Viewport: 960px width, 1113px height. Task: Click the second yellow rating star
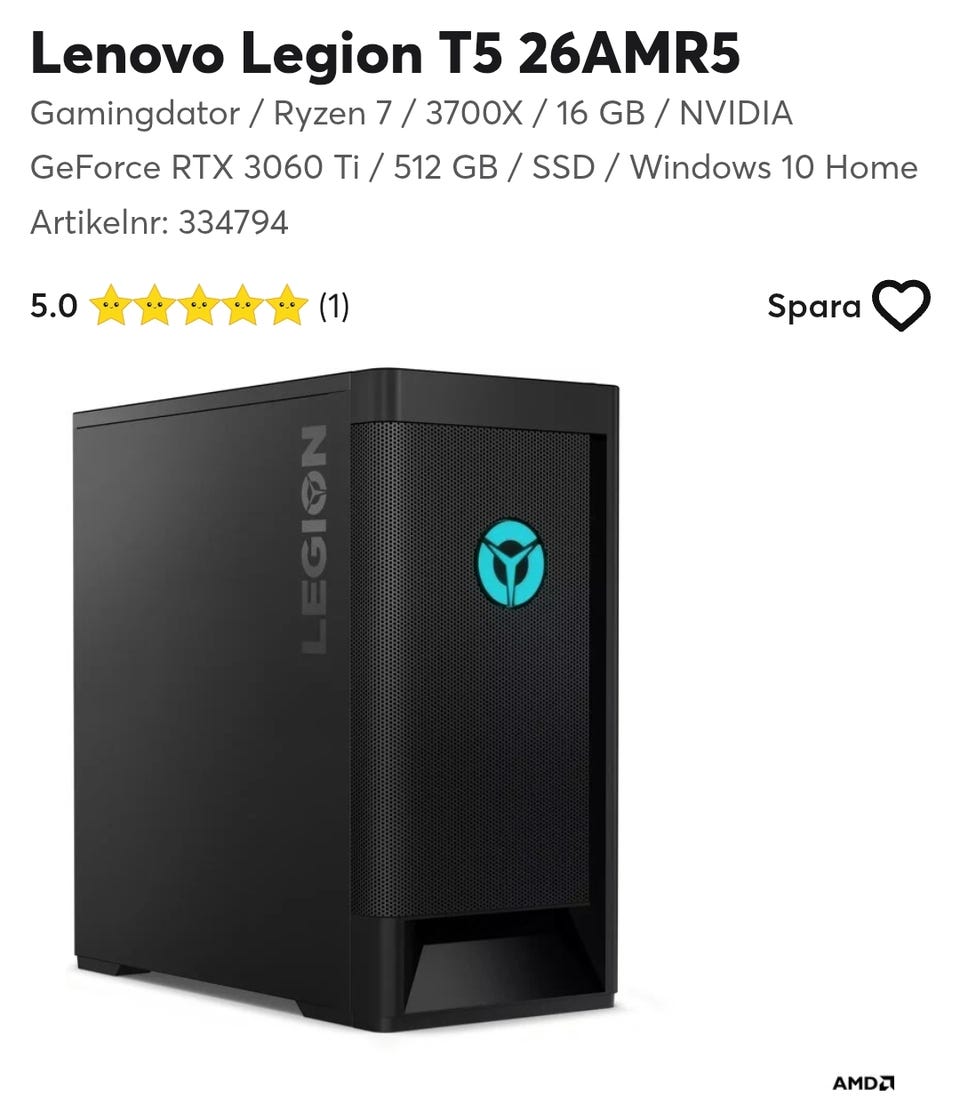click(x=155, y=305)
